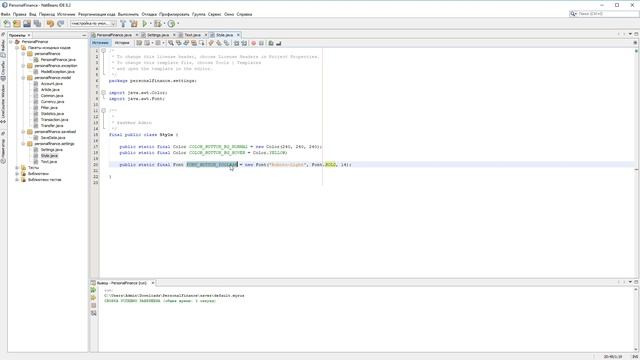Select Currency.java in the project tree
Screen dimensions: 640x360
point(52,102)
